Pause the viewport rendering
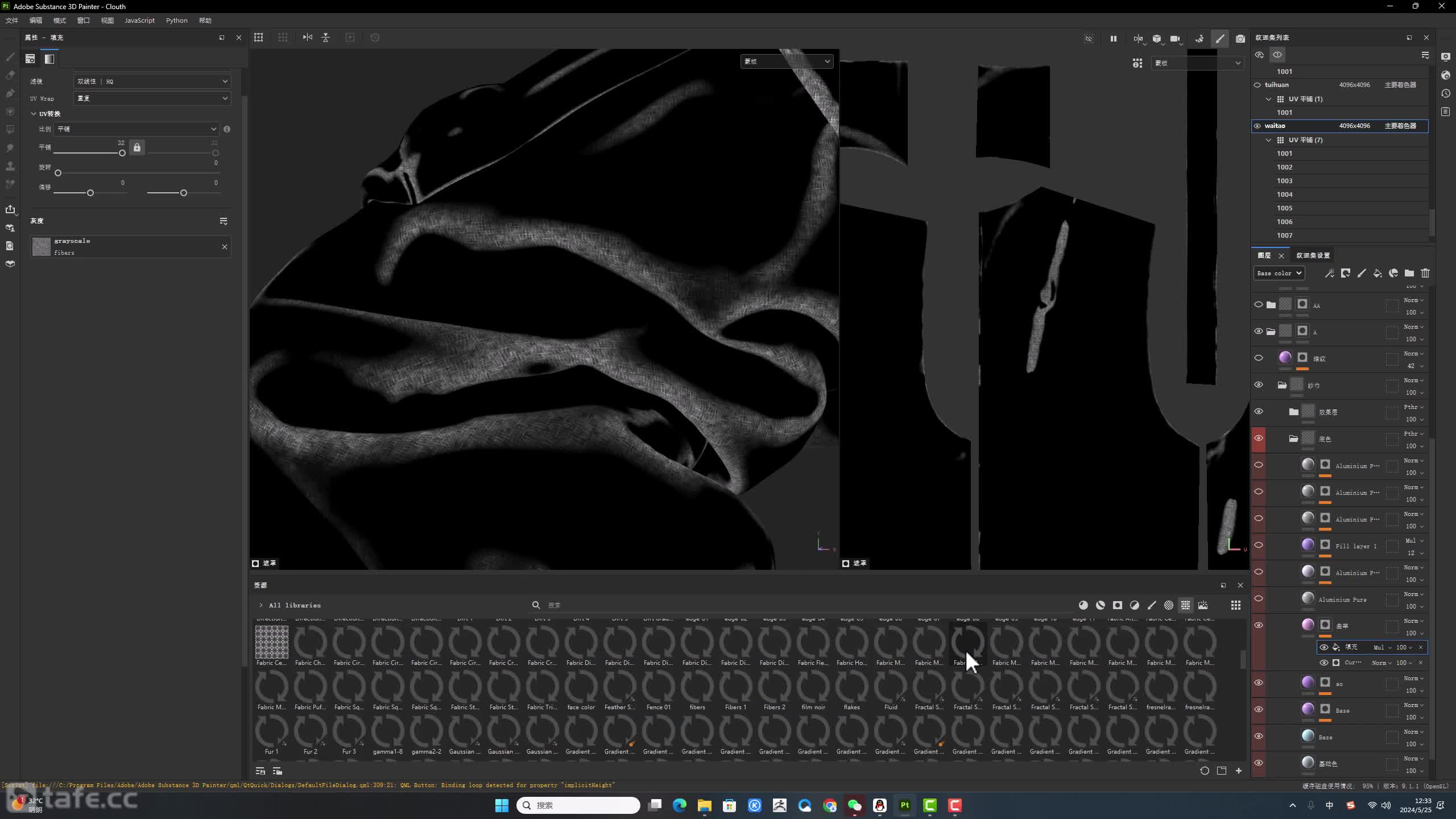This screenshot has height=819, width=1456. (x=1113, y=39)
